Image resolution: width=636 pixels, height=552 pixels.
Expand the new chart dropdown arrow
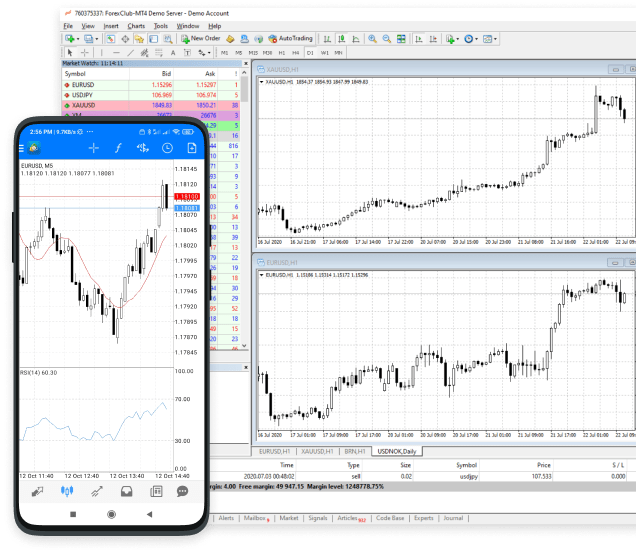(78, 38)
